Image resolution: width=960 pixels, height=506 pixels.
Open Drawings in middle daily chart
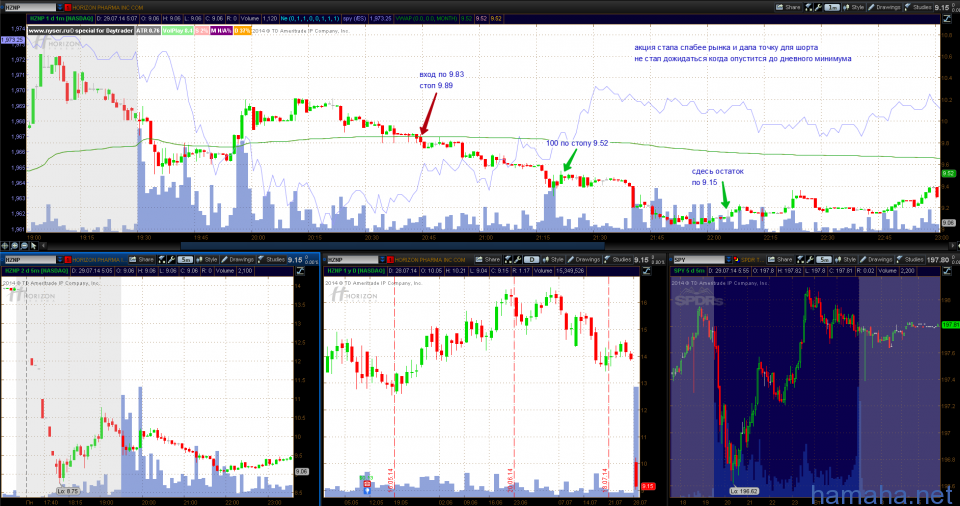coord(584,260)
